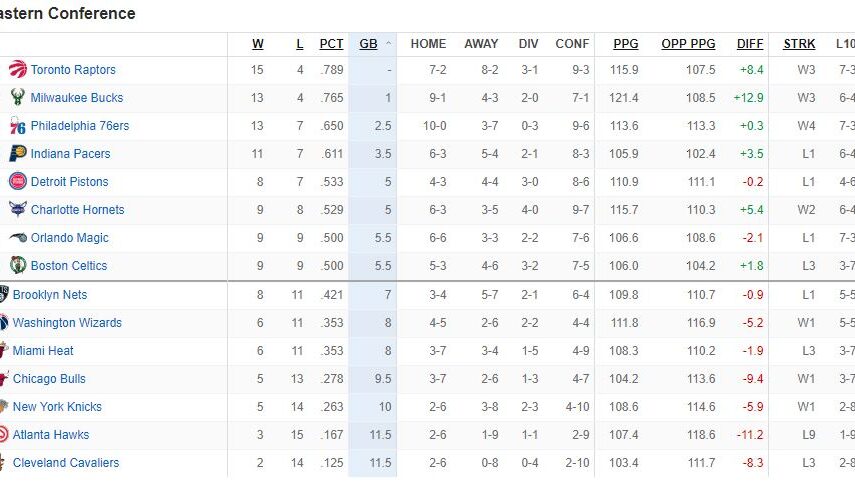Sort by DIFF column header
Image resolution: width=855 pixels, height=482 pixels.
(750, 44)
